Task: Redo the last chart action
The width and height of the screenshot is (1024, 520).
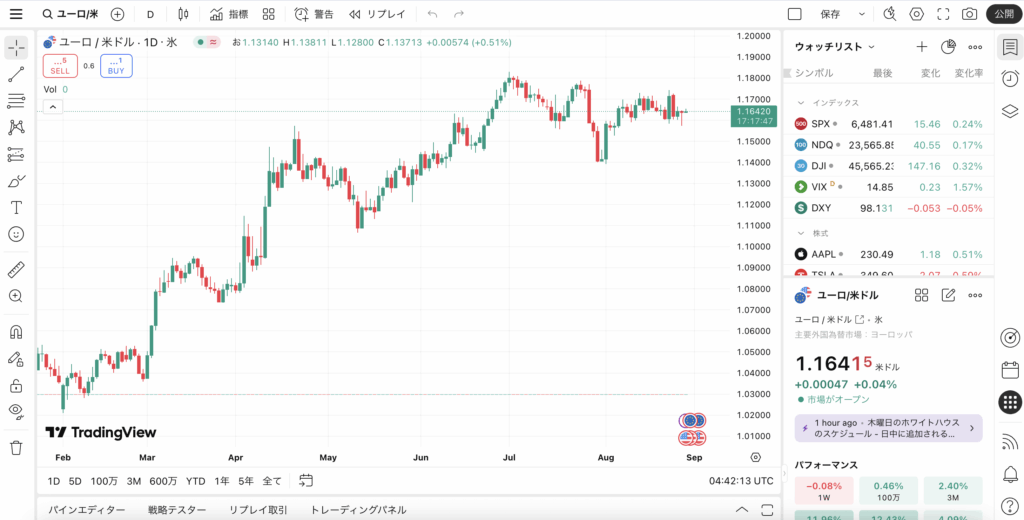Action: (459, 14)
